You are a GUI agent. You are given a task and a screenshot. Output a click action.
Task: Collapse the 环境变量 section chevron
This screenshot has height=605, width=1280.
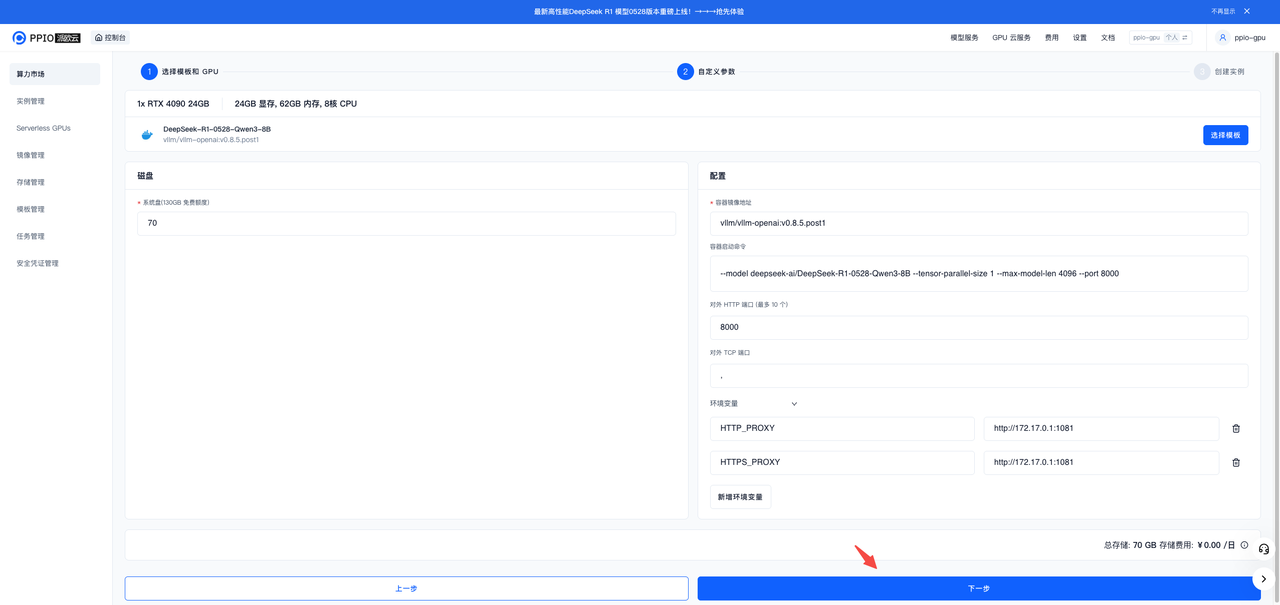[x=794, y=404]
